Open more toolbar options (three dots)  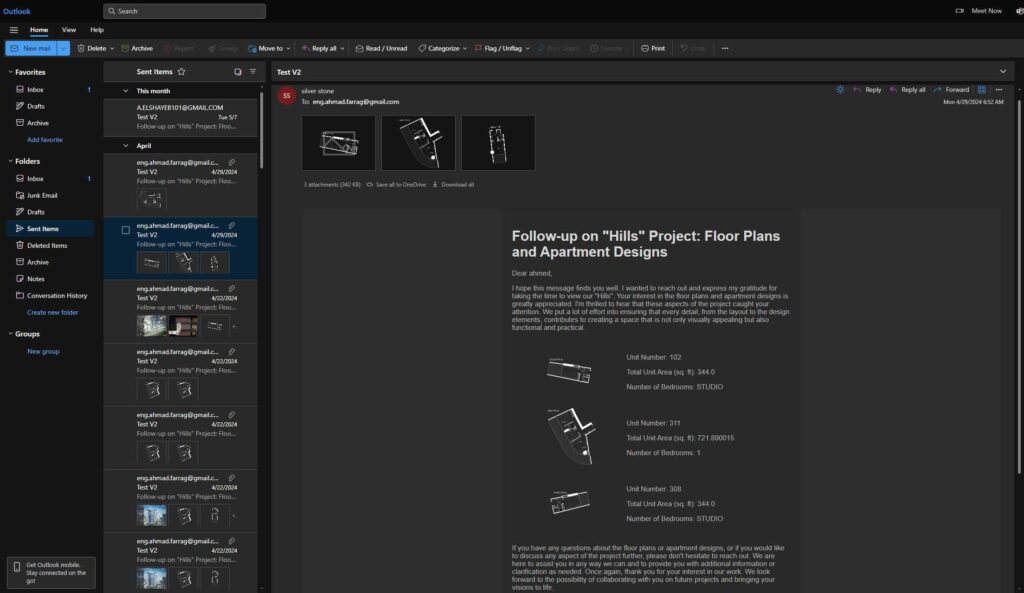(x=725, y=48)
